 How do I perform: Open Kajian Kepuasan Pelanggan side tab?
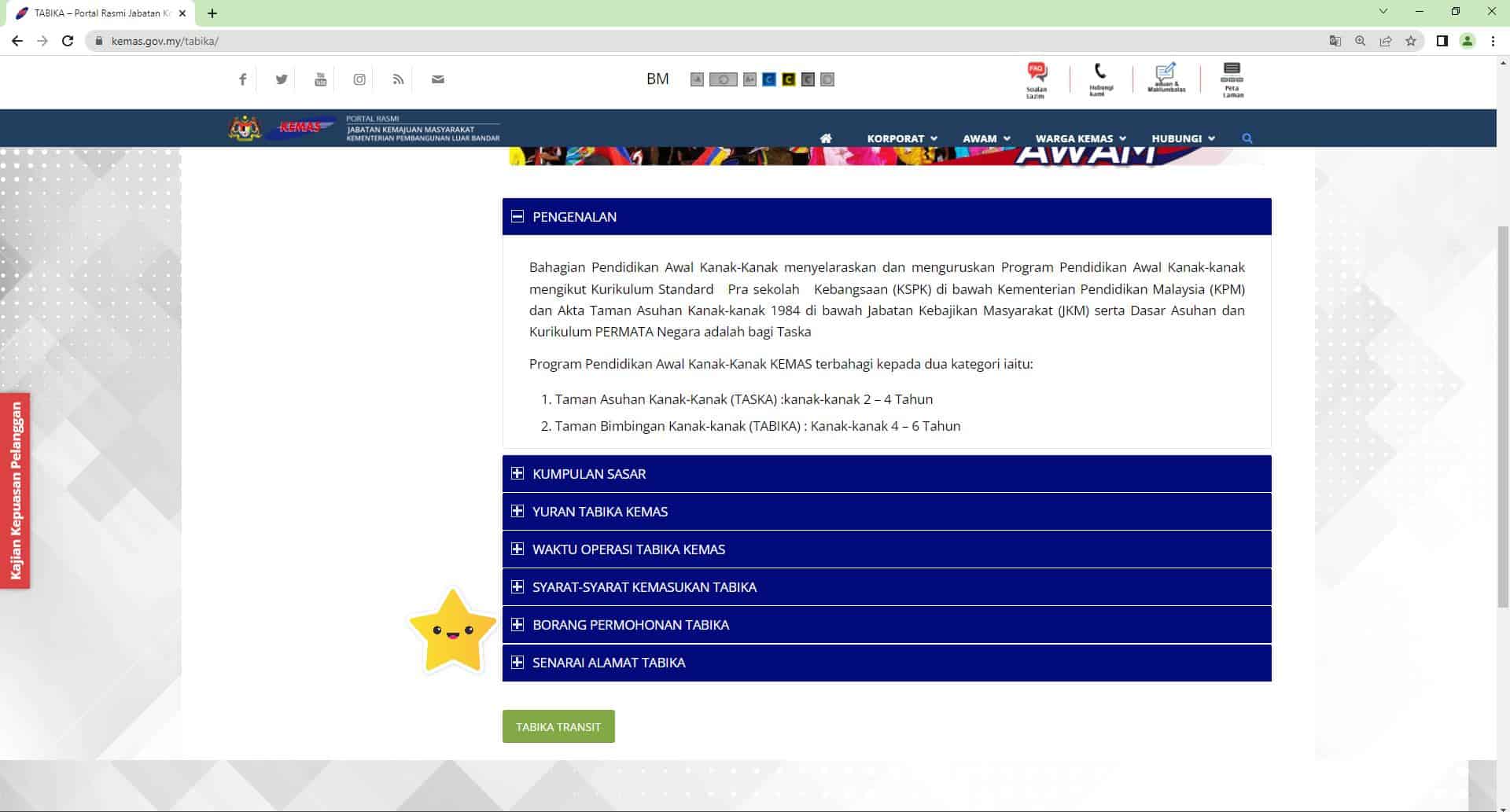pos(15,491)
